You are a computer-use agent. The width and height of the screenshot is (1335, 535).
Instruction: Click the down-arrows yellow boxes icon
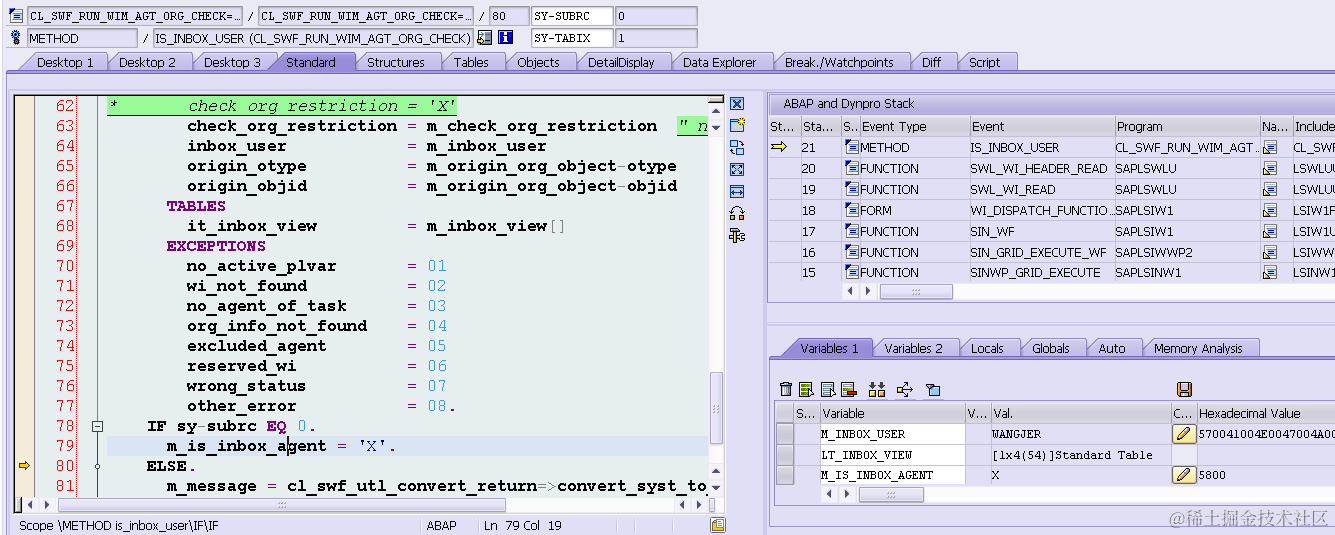877,389
